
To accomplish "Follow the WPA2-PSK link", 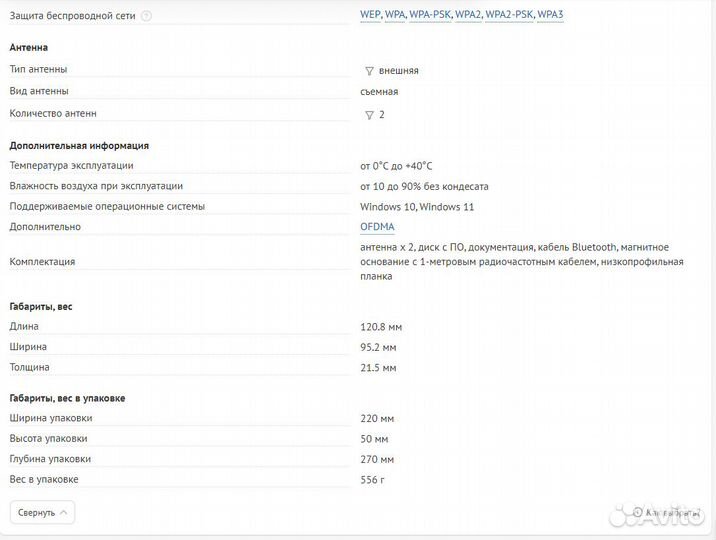I will (509, 15).
